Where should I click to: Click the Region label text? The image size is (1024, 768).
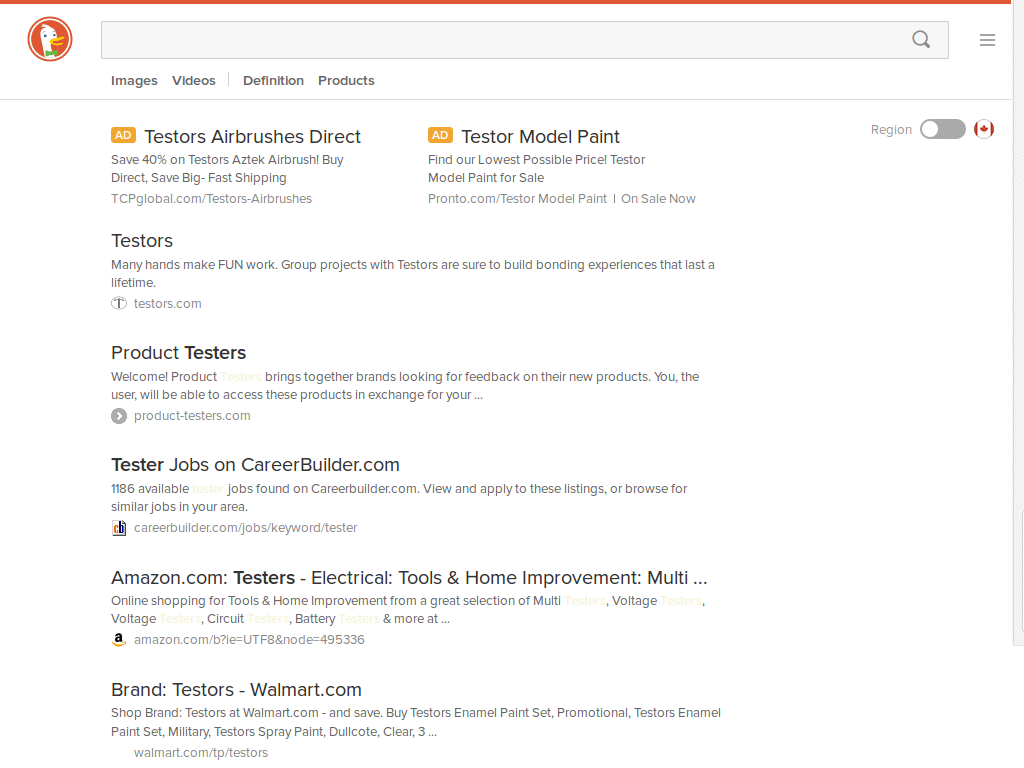891,129
